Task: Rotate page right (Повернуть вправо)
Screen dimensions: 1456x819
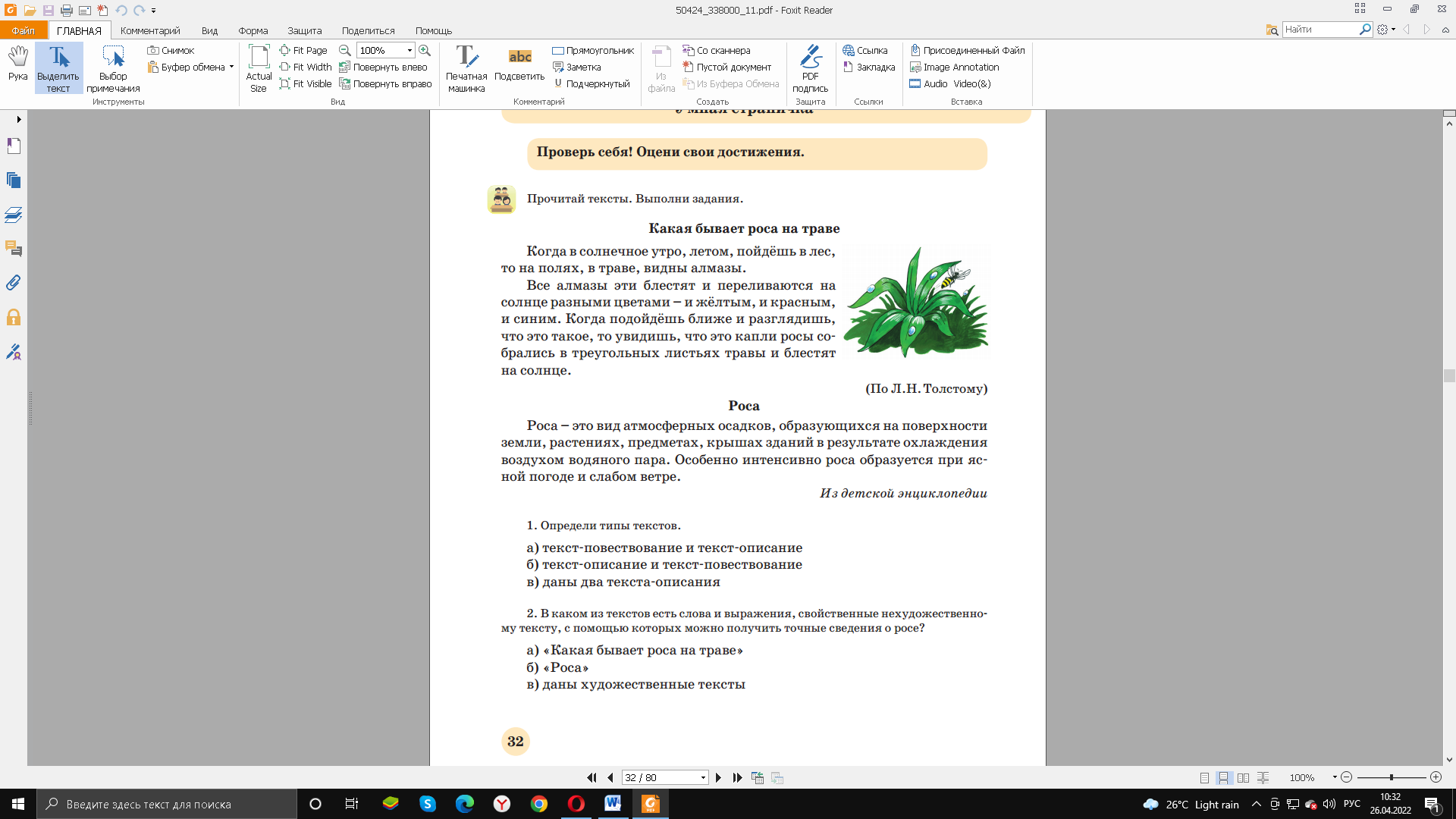Action: (x=385, y=83)
